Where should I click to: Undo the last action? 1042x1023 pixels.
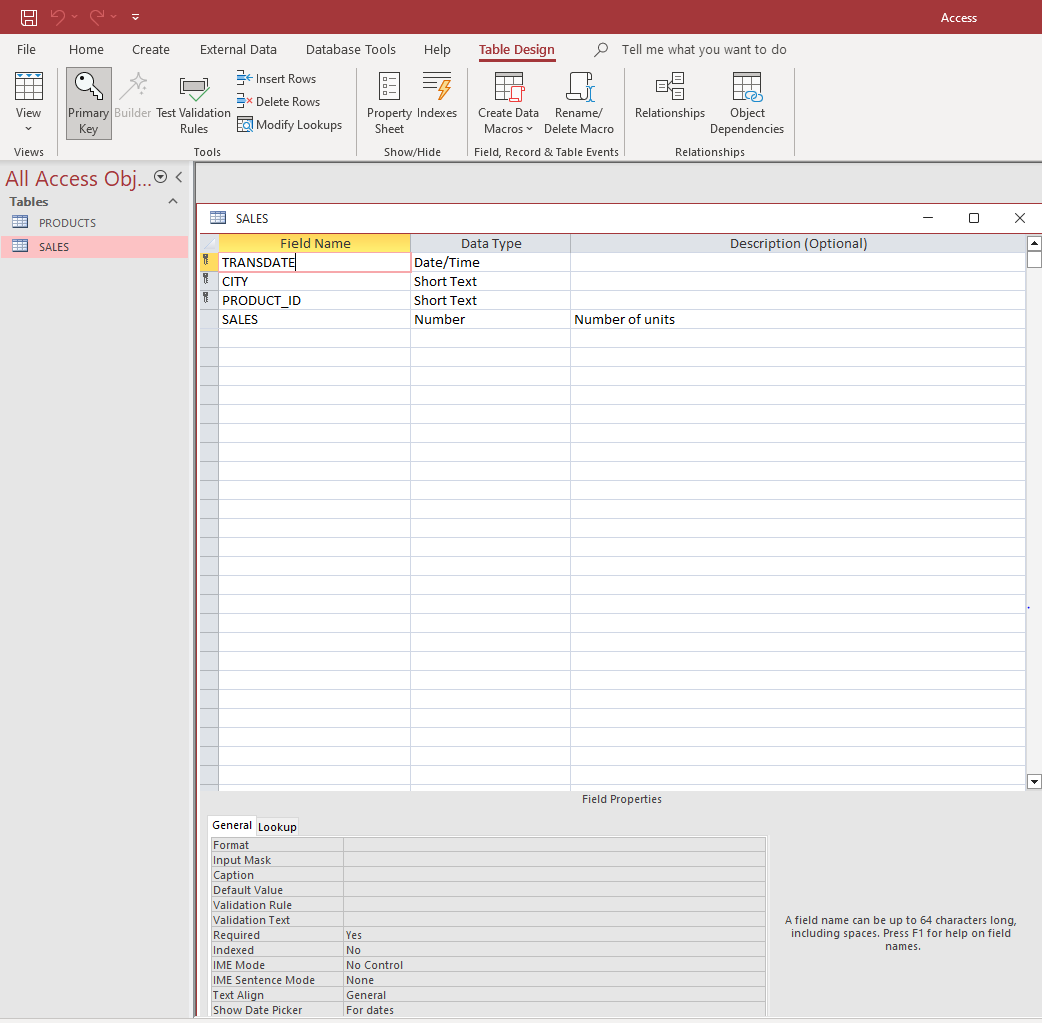point(58,17)
